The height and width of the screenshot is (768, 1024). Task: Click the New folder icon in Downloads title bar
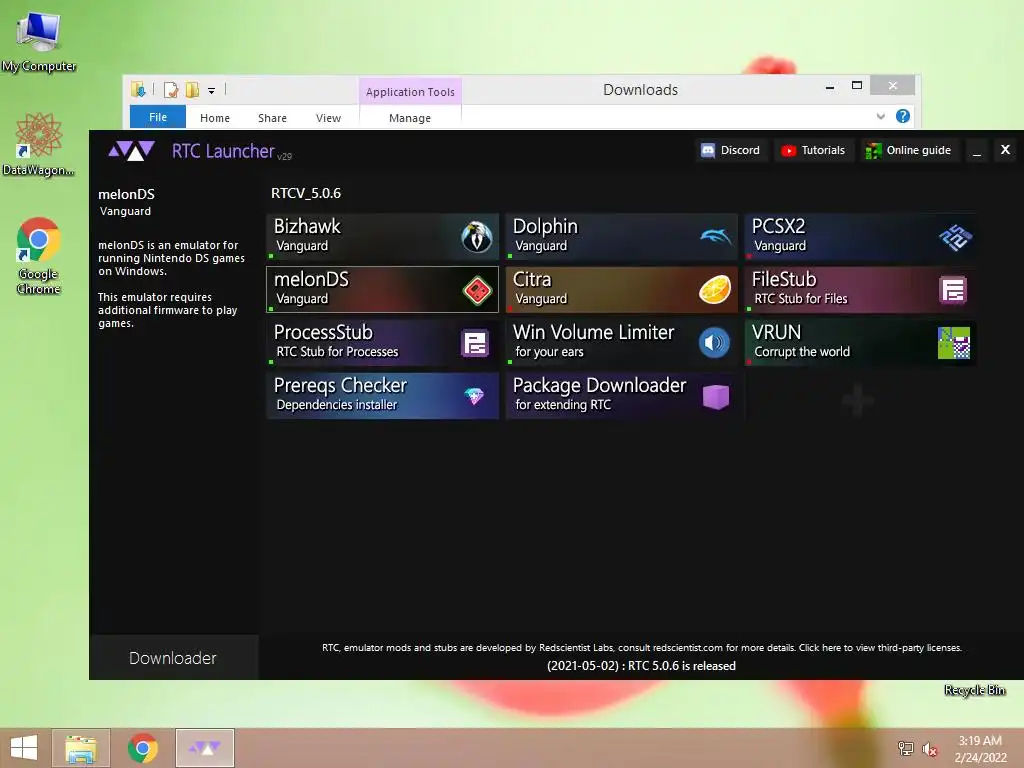click(192, 90)
